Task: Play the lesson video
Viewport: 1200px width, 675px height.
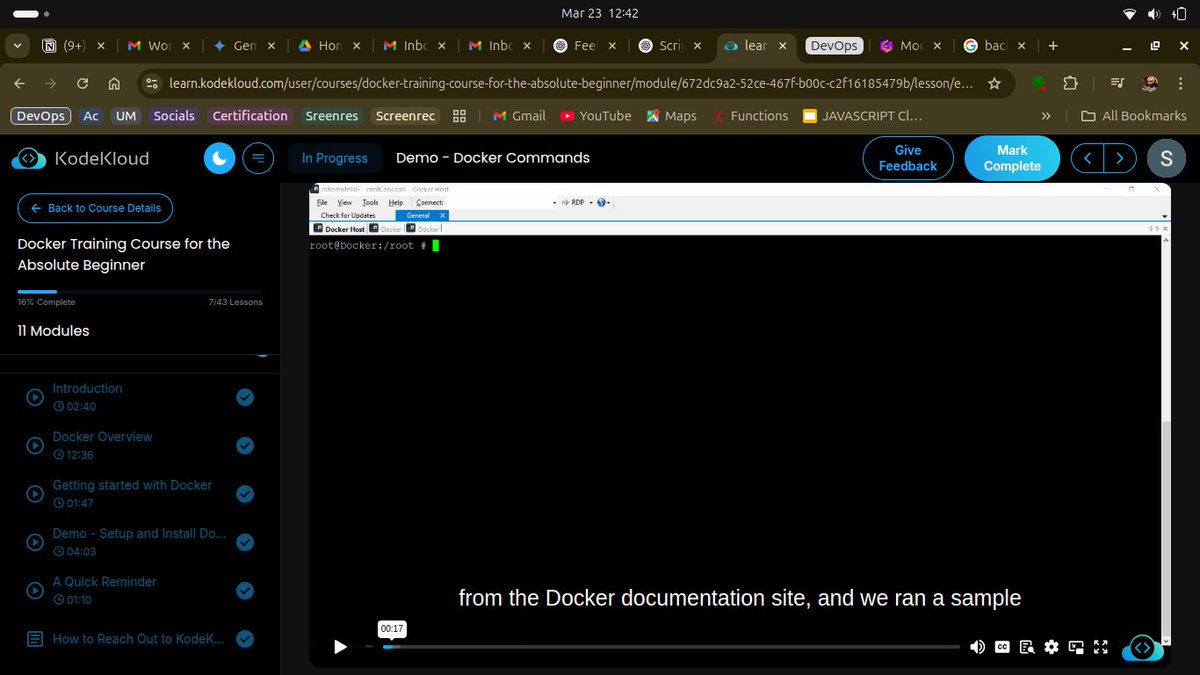Action: coord(340,647)
